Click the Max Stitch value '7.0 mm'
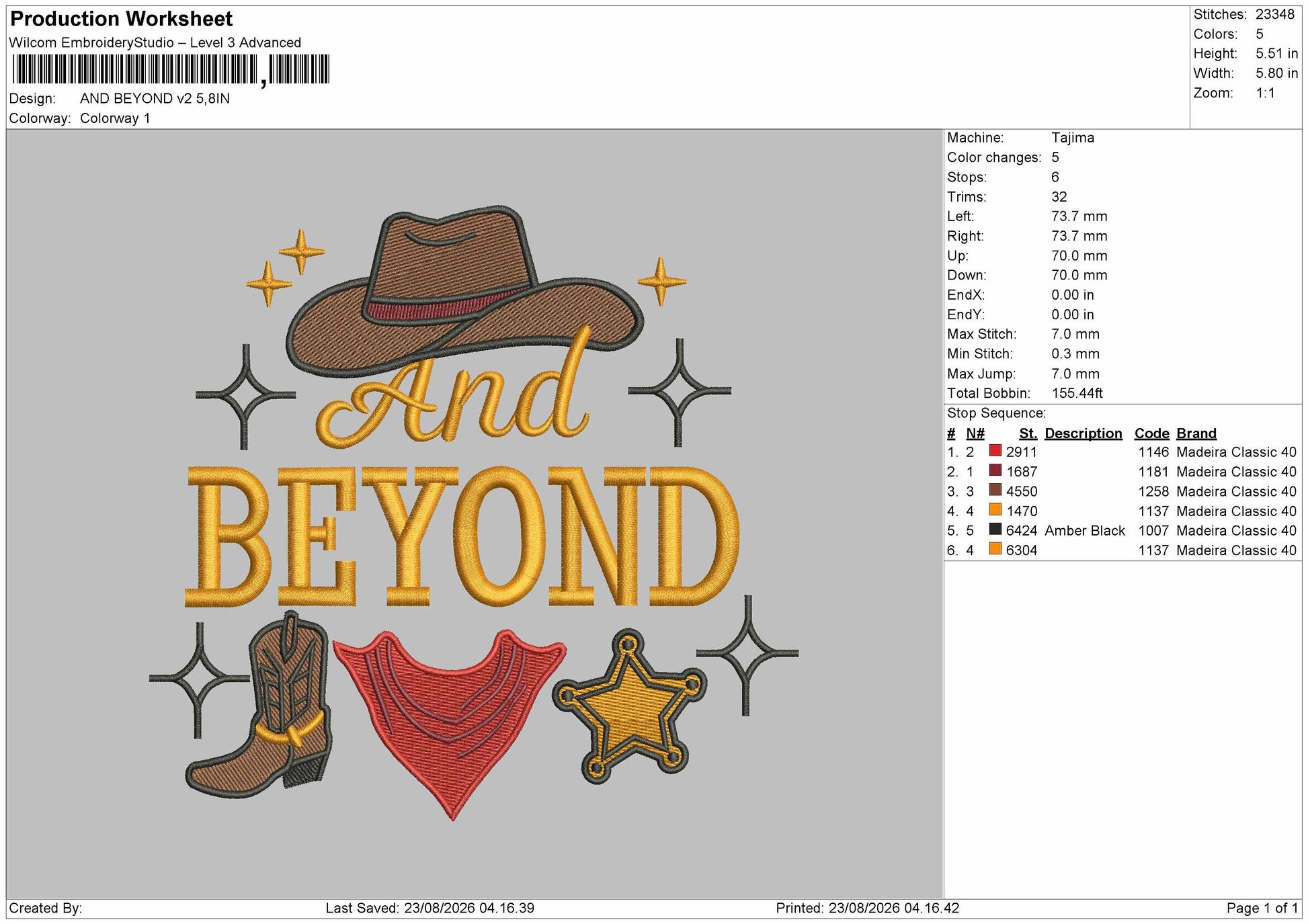The image size is (1308, 924). pyautogui.click(x=1075, y=334)
